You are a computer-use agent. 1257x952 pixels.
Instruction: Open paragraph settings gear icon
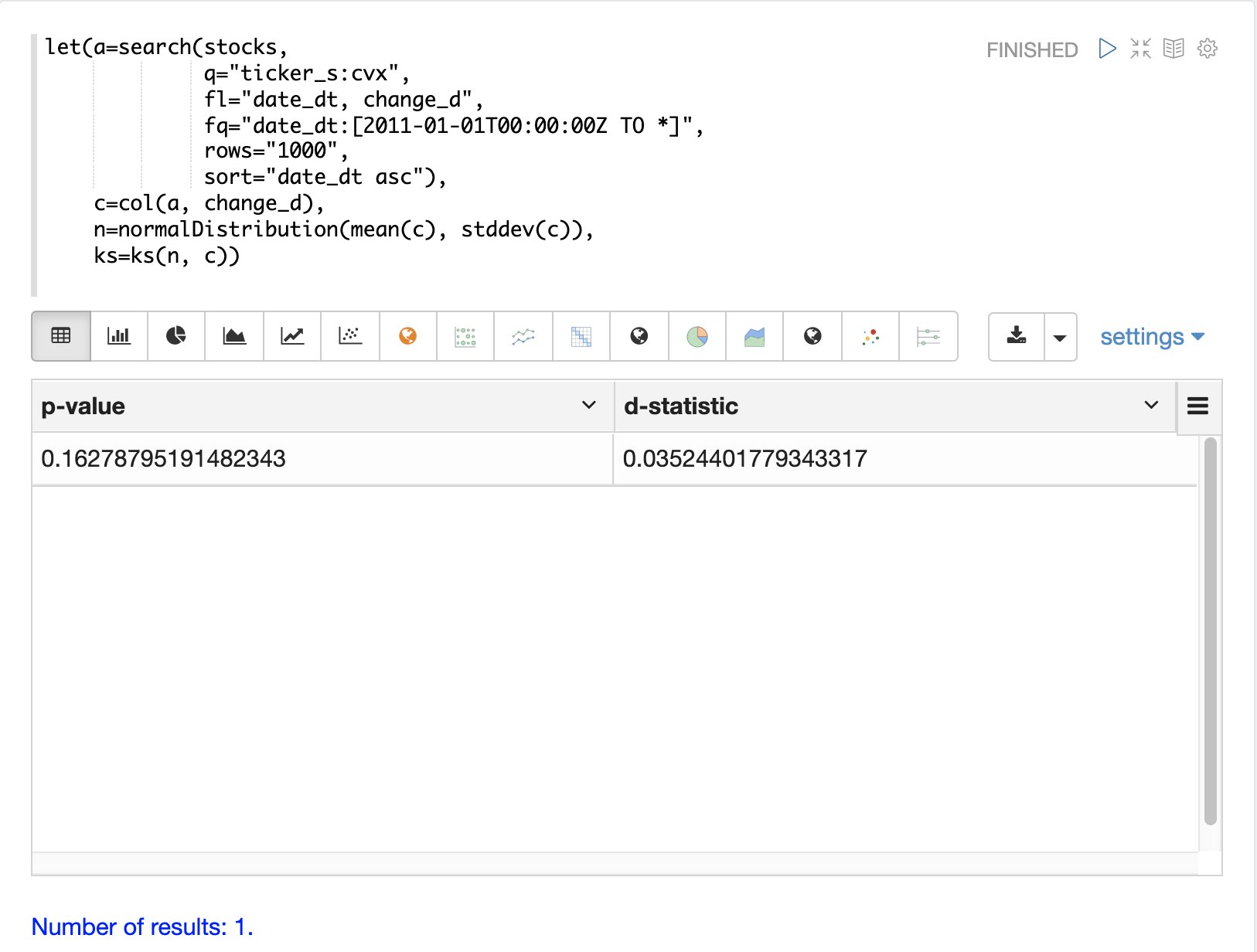(x=1207, y=49)
